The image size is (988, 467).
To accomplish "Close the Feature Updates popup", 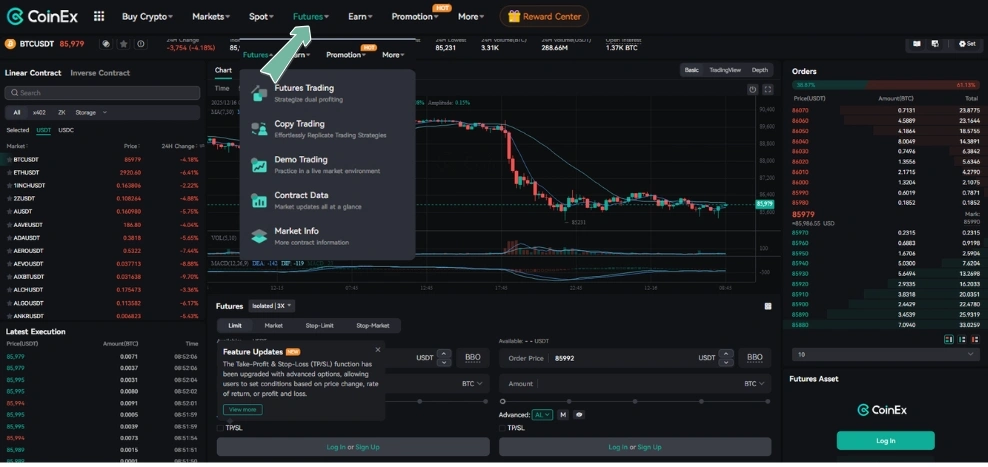I will (377, 349).
